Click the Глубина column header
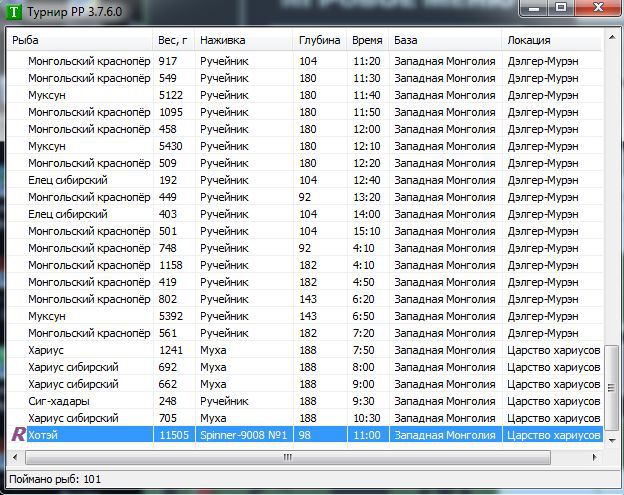 320,40
